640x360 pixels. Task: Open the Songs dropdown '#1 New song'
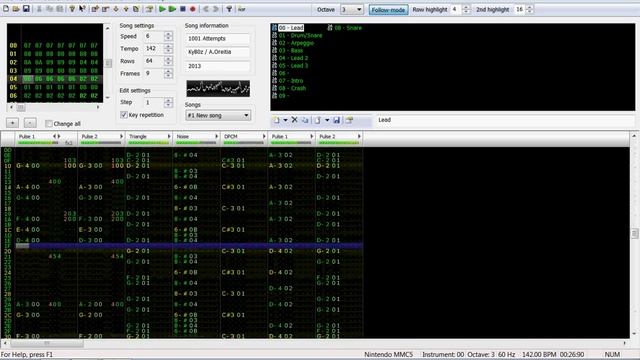click(x=218, y=116)
